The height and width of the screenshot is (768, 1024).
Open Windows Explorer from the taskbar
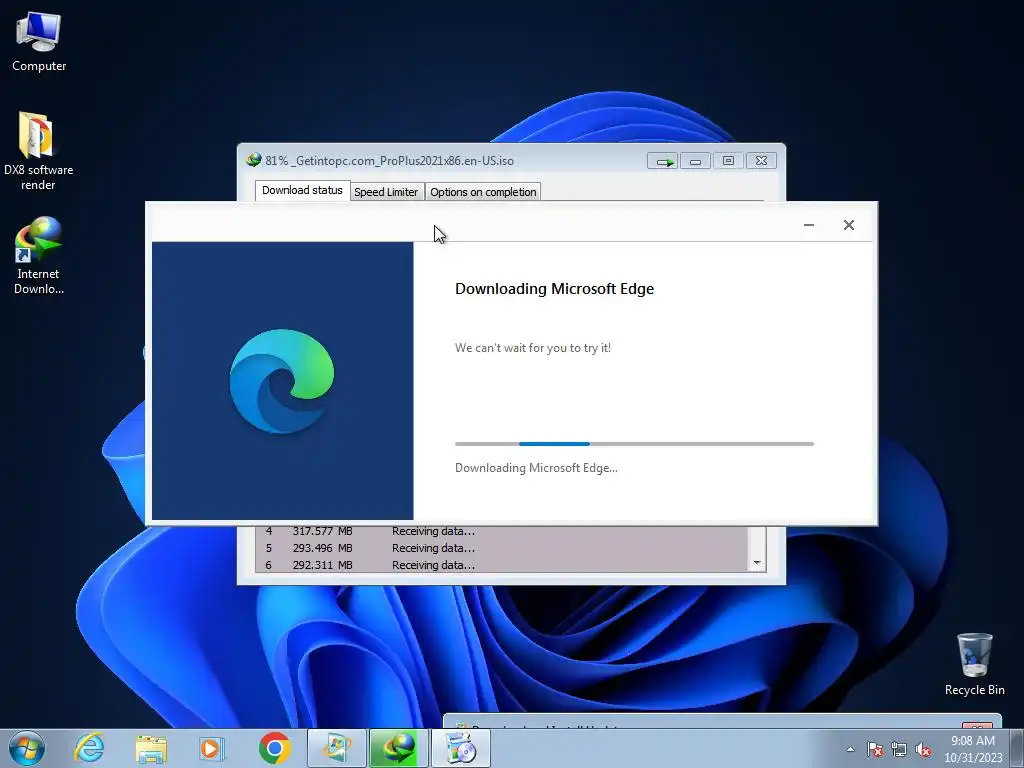pyautogui.click(x=151, y=748)
